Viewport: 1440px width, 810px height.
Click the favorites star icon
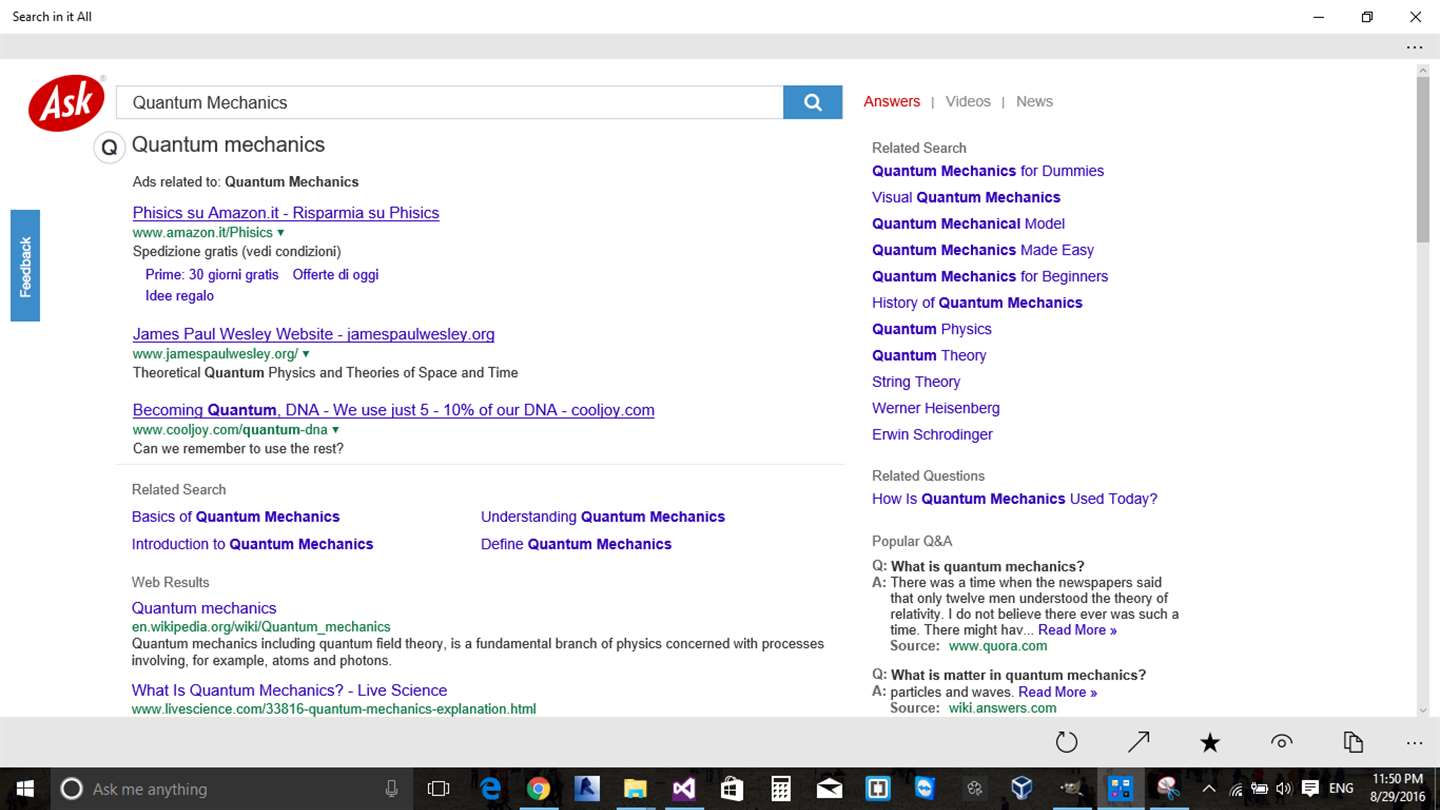point(1210,742)
